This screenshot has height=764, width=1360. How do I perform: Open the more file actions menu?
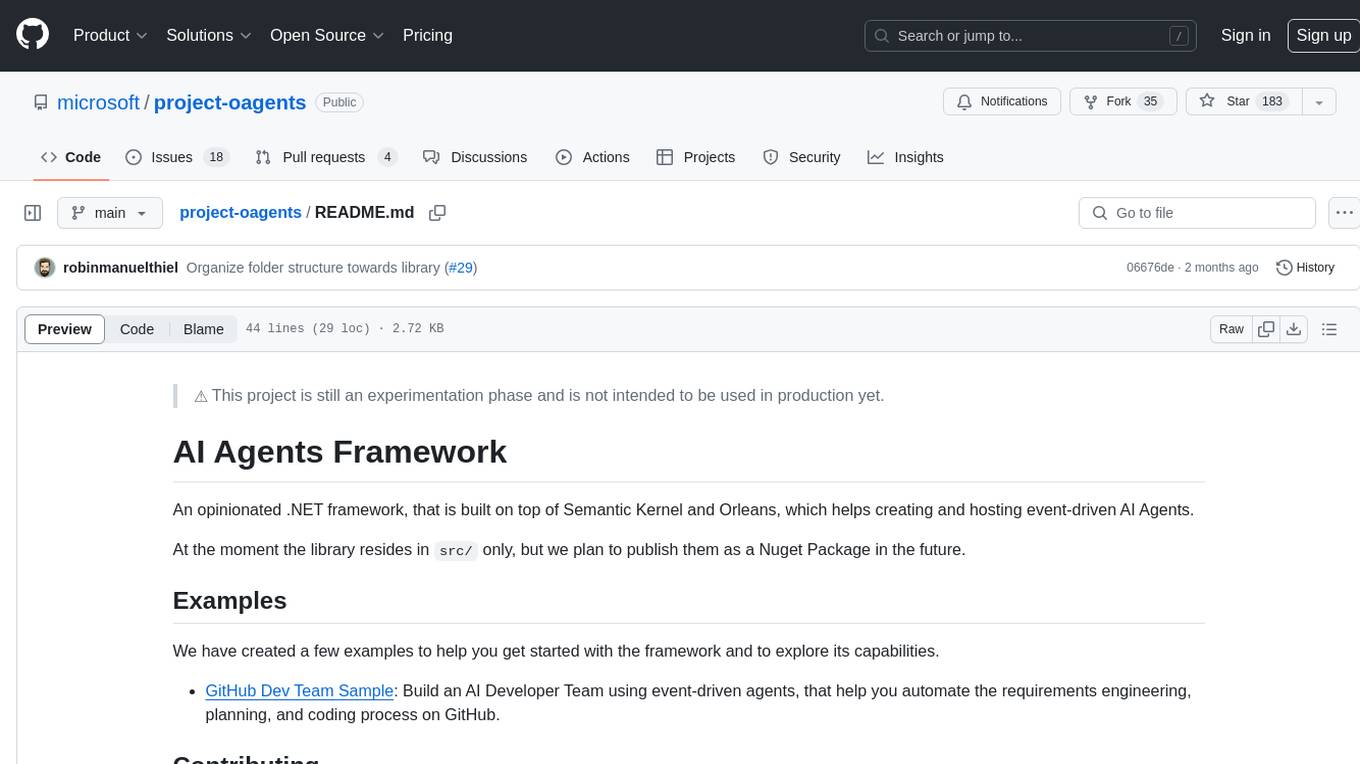click(1344, 213)
